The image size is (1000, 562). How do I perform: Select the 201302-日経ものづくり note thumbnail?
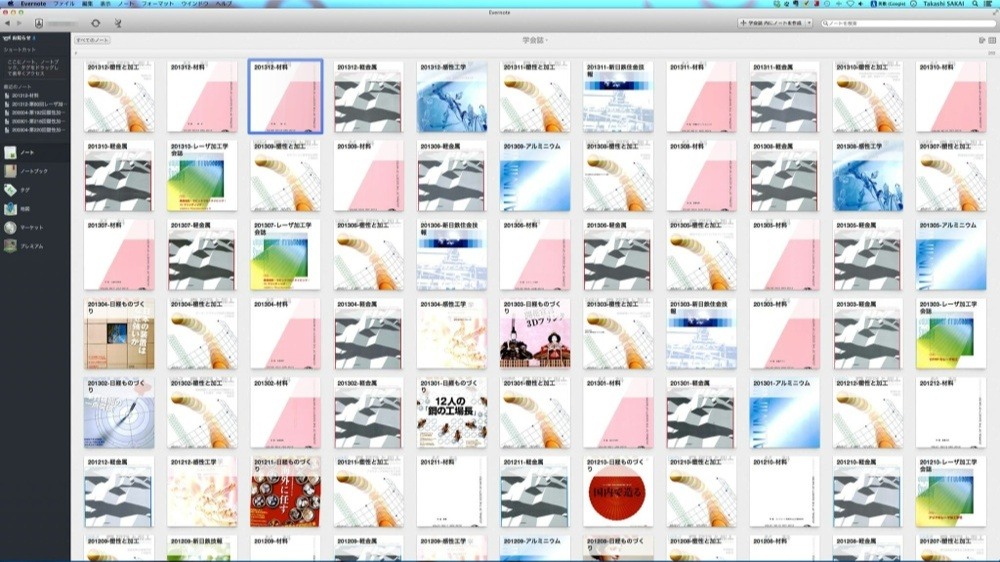pyautogui.click(x=119, y=413)
